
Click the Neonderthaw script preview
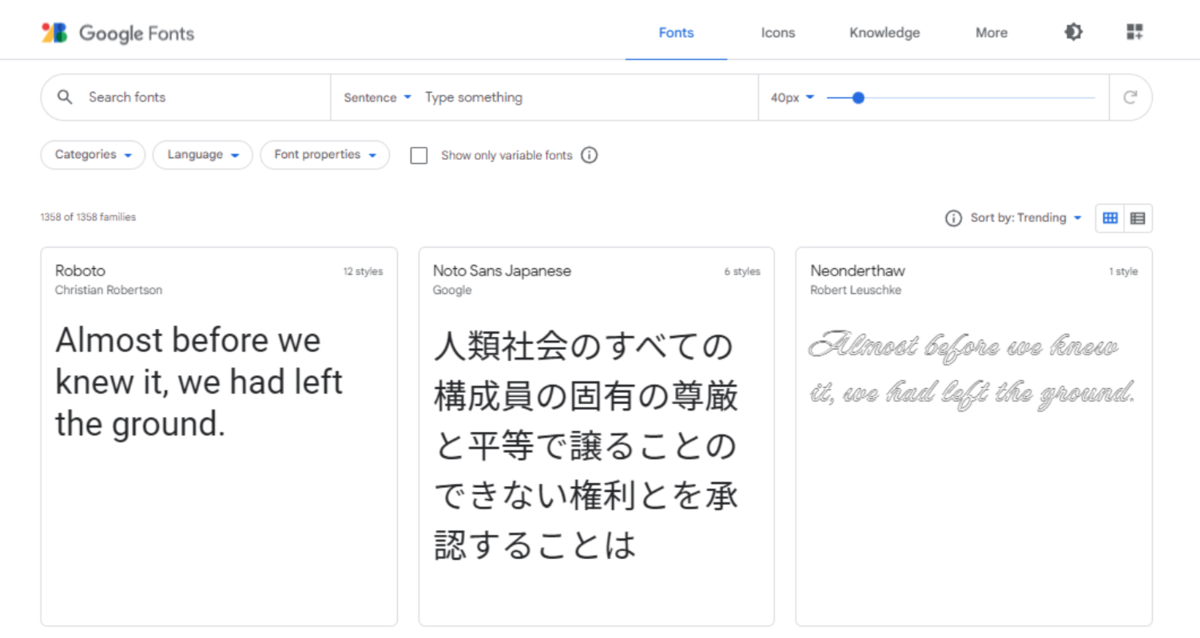(x=972, y=369)
